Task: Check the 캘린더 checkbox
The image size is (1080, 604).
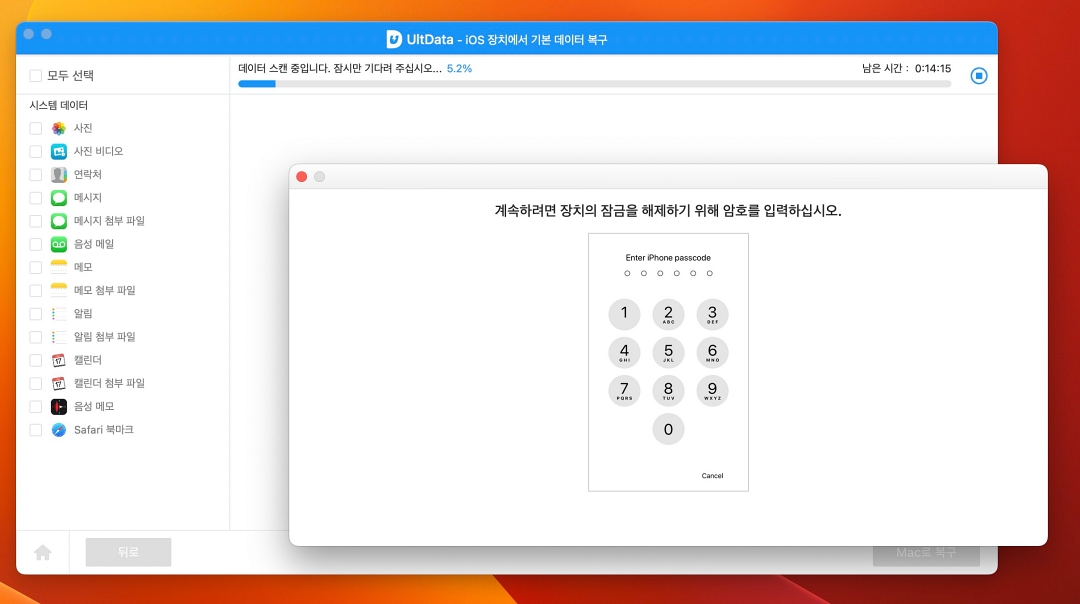Action: (36, 360)
